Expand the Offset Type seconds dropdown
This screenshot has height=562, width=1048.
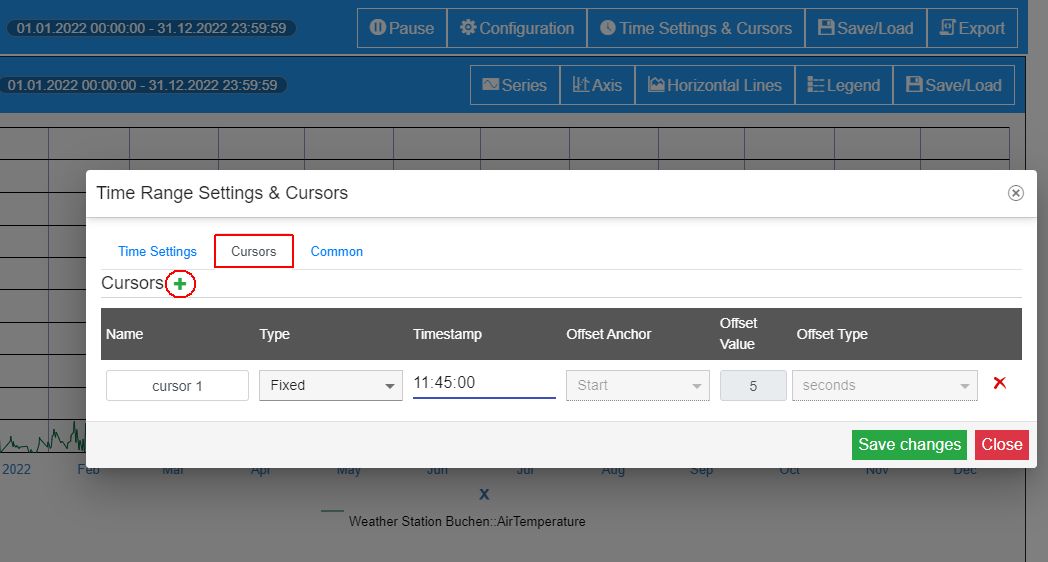pos(884,385)
